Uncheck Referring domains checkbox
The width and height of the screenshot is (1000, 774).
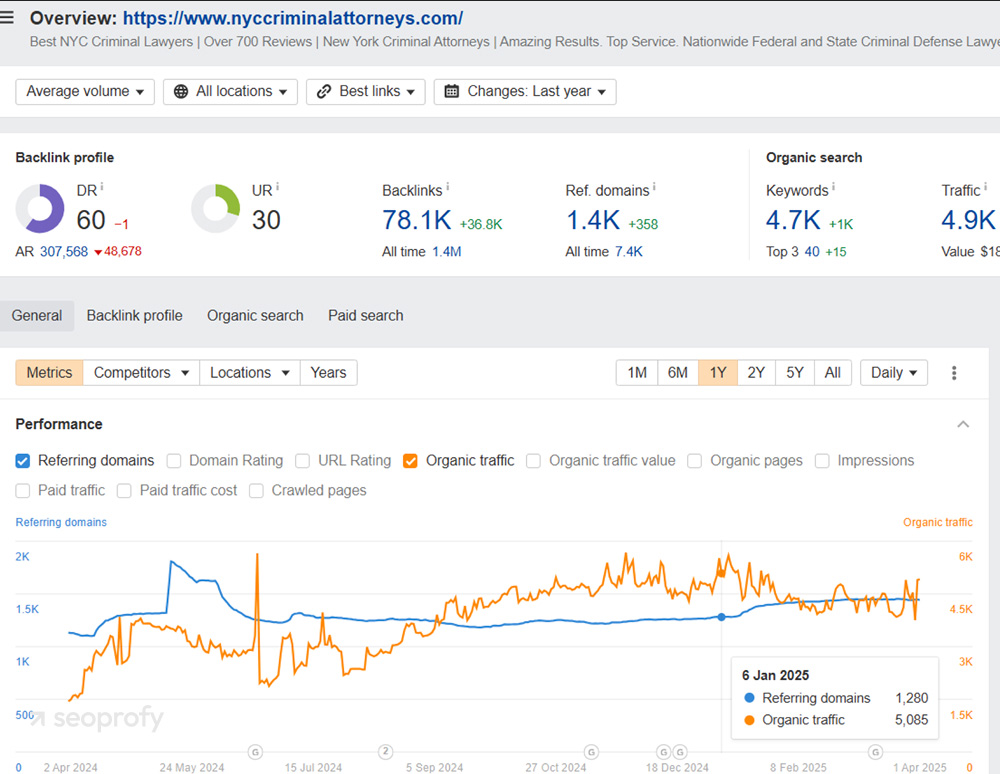(x=22, y=461)
